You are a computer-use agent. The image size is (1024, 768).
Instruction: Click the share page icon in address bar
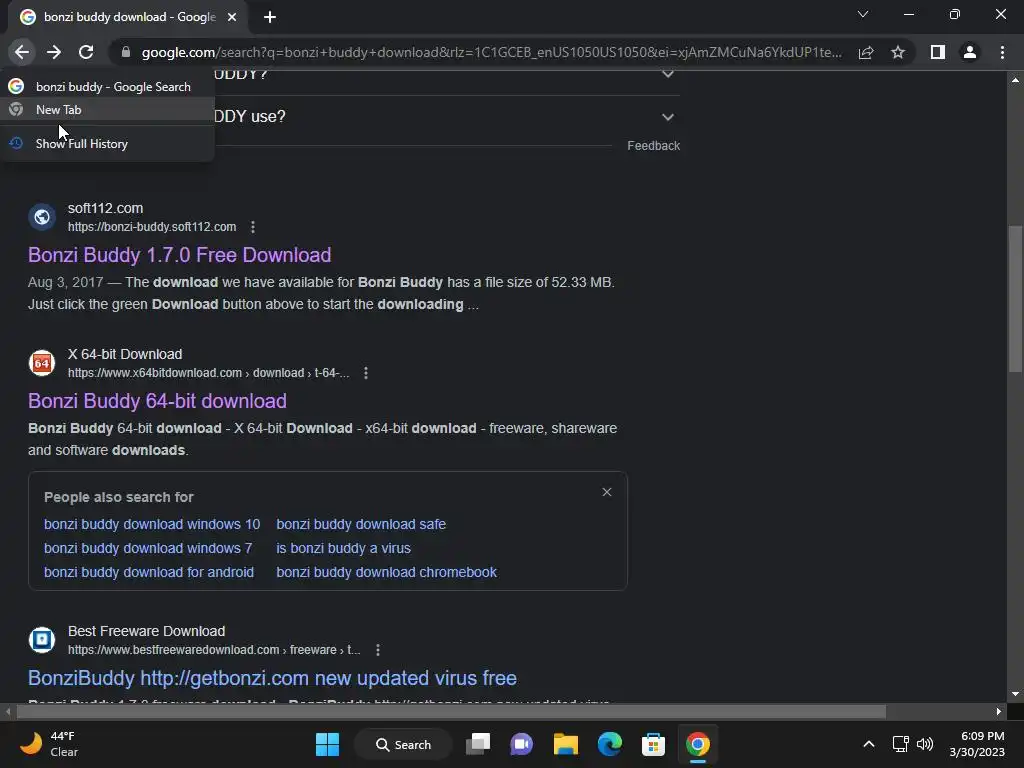tap(866, 52)
